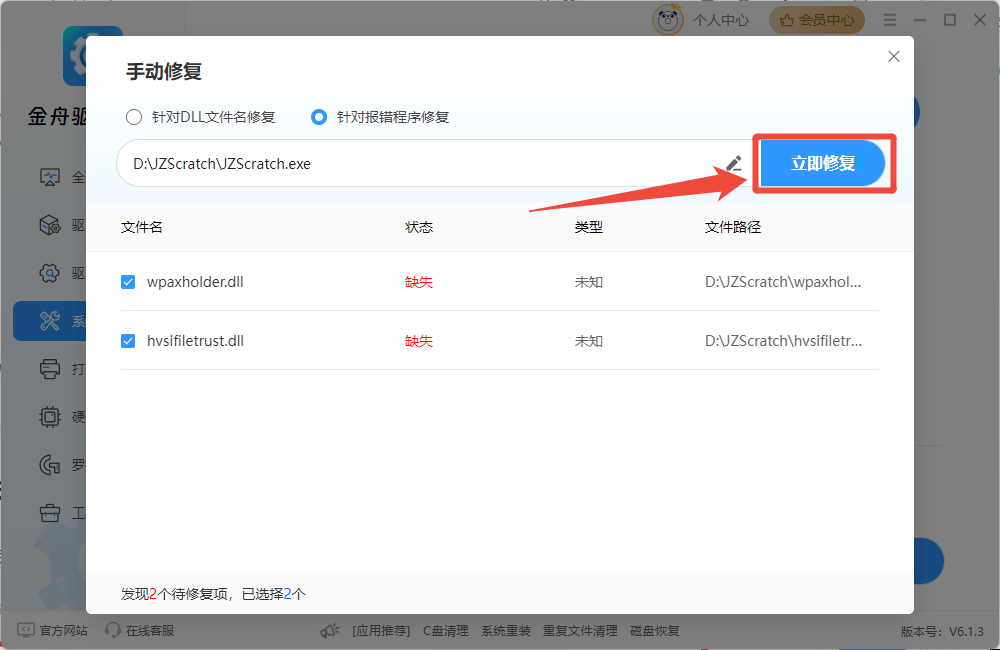Image resolution: width=1000 pixels, height=650 pixels.
Task: Click the pencil edit icon in path field
Action: [734, 163]
